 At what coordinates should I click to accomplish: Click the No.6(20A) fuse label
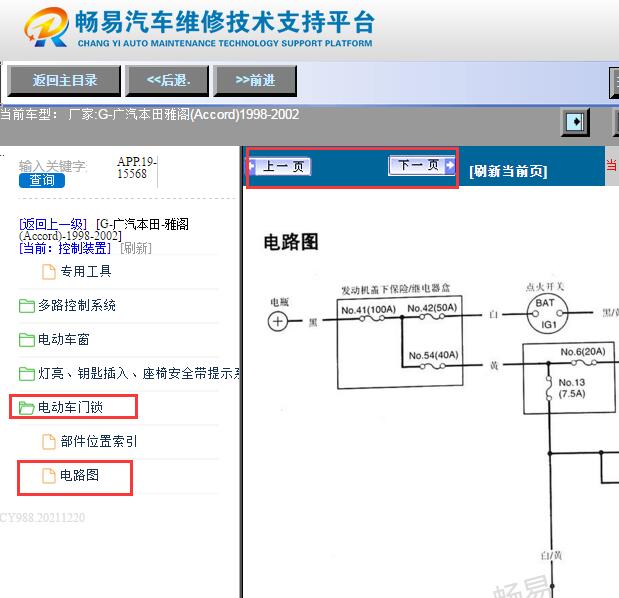[583, 351]
